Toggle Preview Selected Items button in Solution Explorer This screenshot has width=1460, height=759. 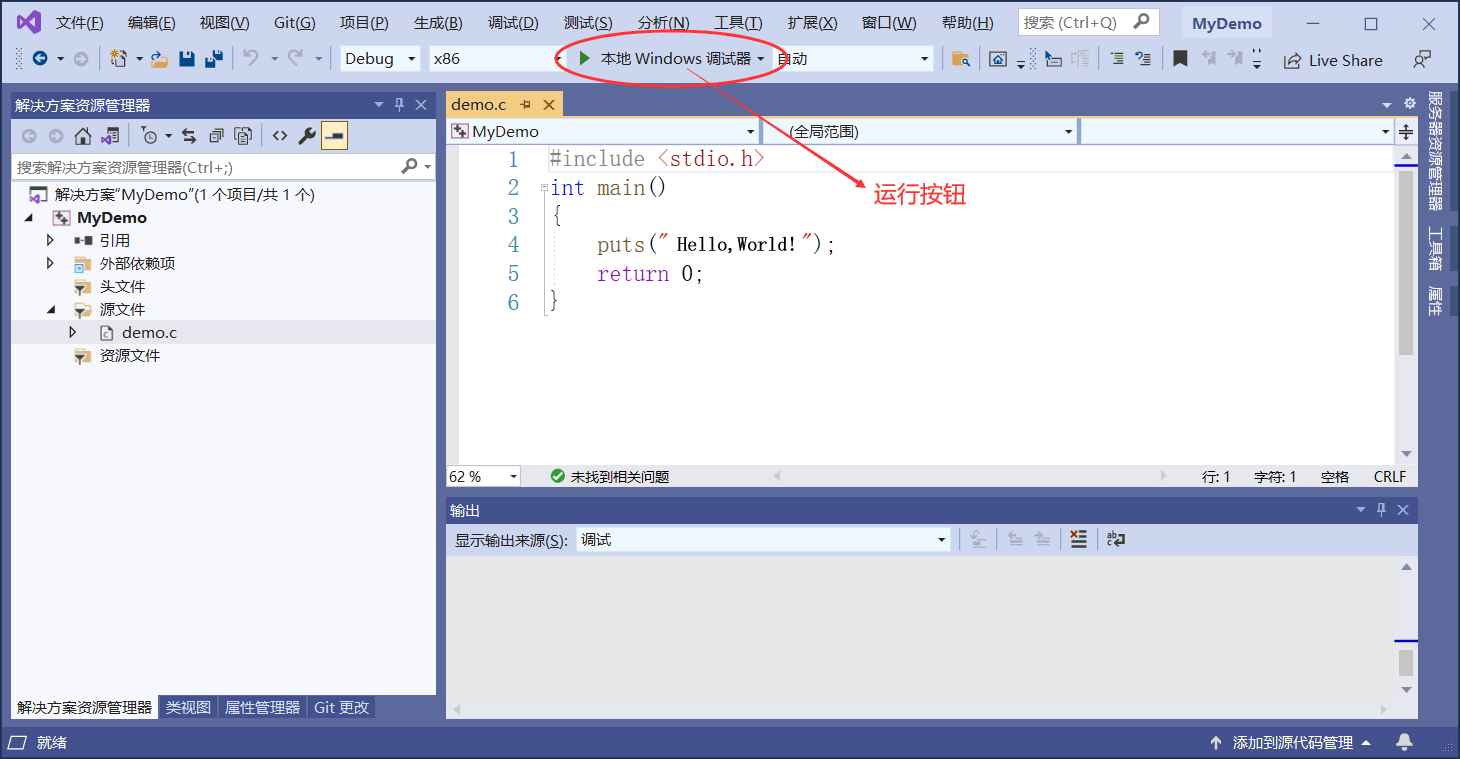tap(334, 136)
